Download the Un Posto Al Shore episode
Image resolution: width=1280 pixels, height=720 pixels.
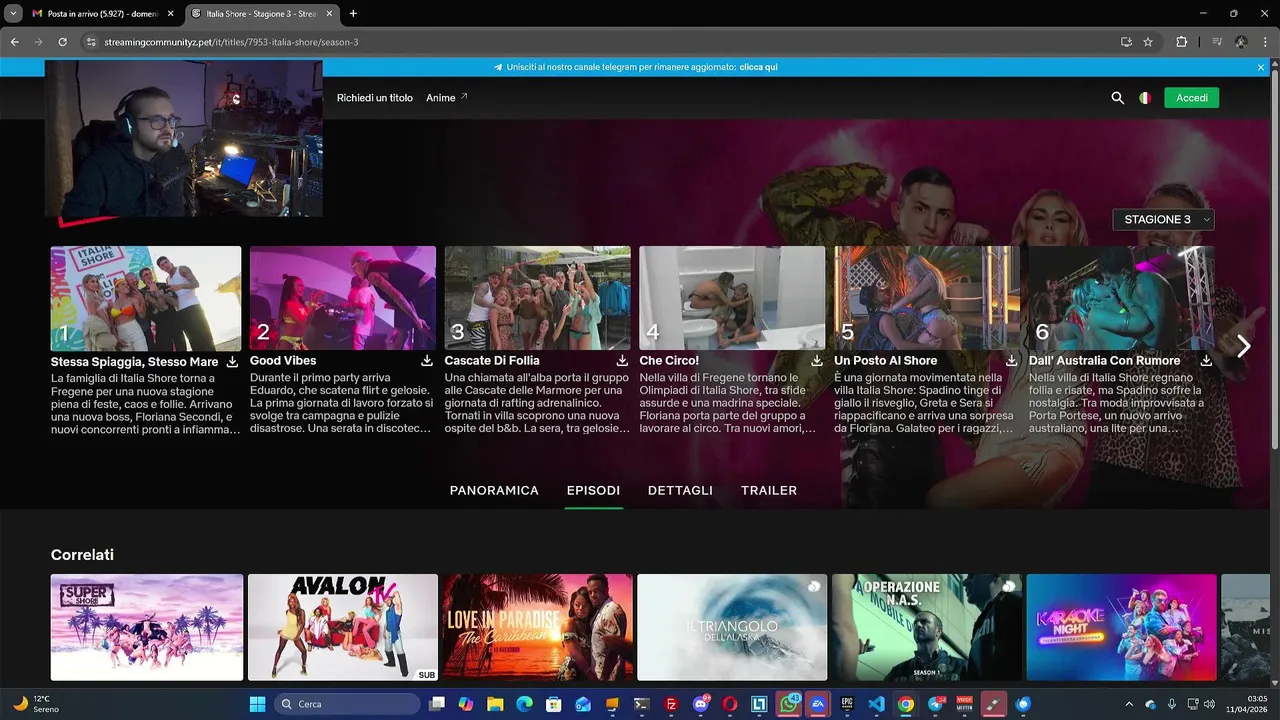click(1011, 361)
